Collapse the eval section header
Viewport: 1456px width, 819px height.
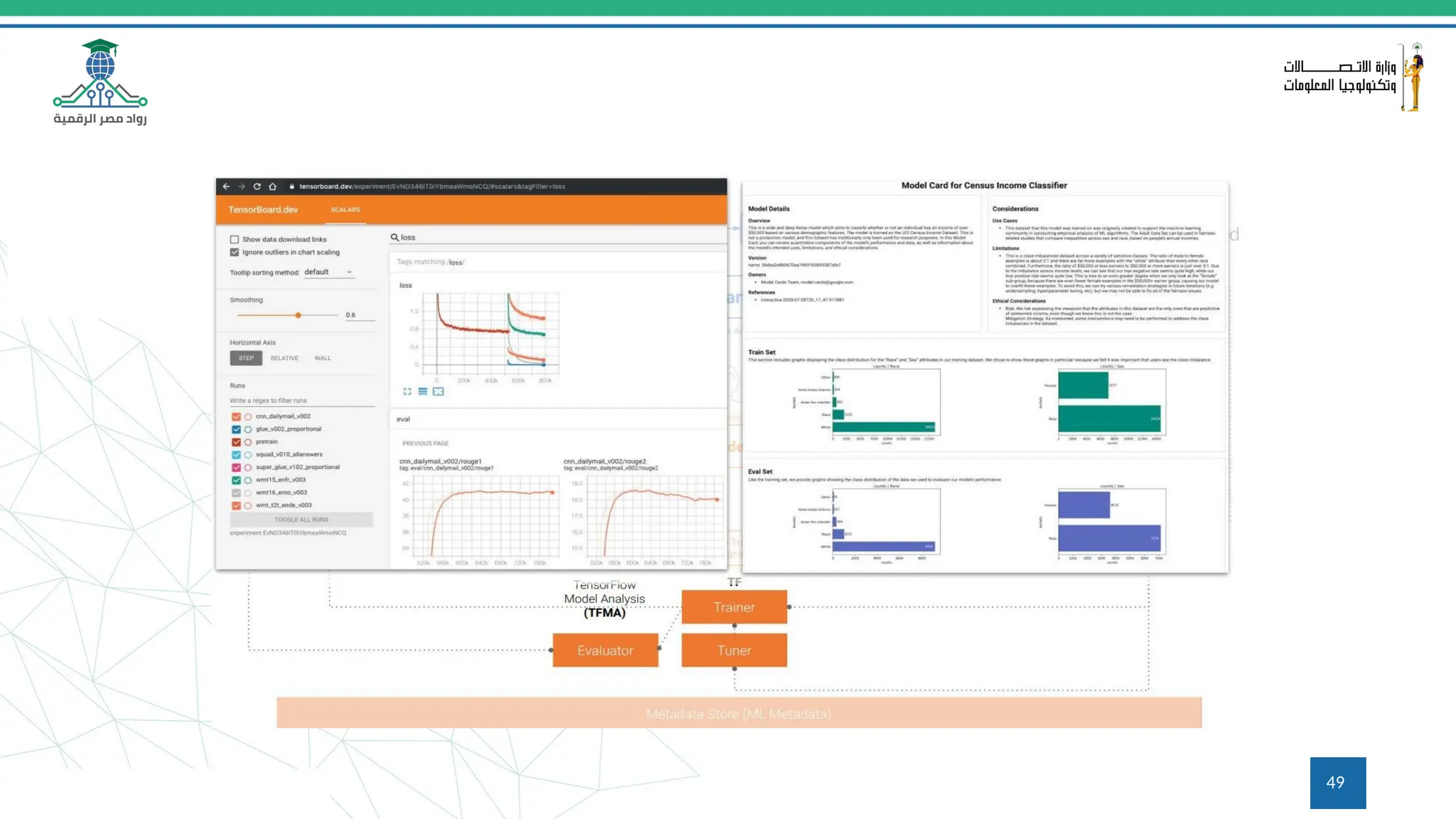click(403, 419)
